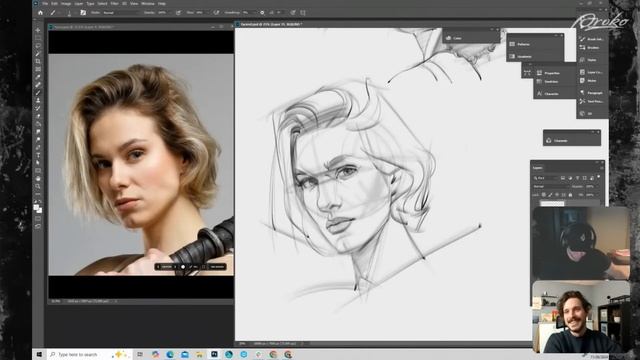This screenshot has width=640, height=360.
Task: Open the Layers blend mode Normal dropdown
Action: tap(551, 187)
